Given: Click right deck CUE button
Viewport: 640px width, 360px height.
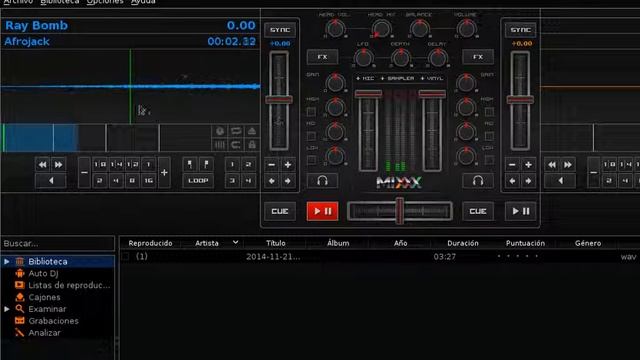Looking at the screenshot, I should (x=478, y=211).
